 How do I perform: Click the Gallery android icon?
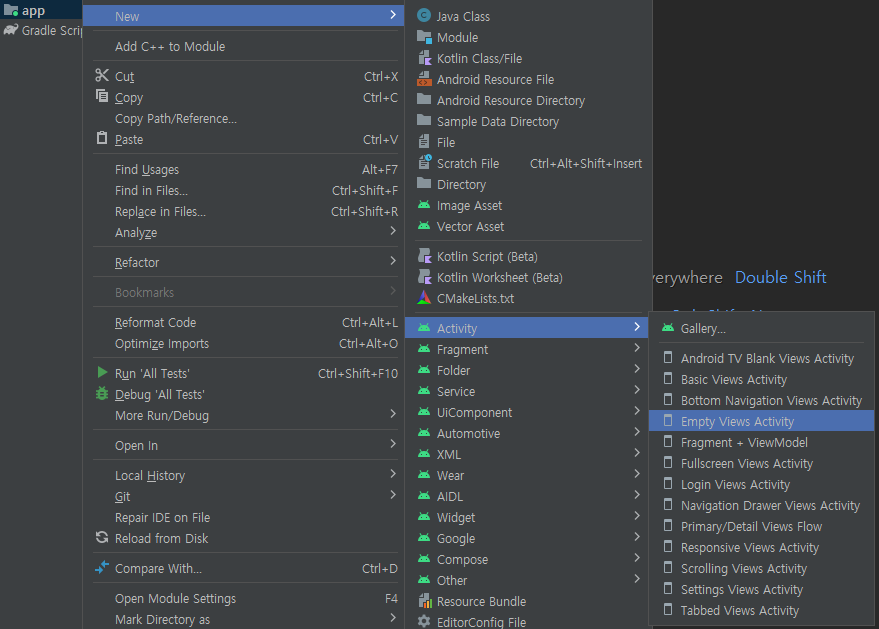(668, 328)
